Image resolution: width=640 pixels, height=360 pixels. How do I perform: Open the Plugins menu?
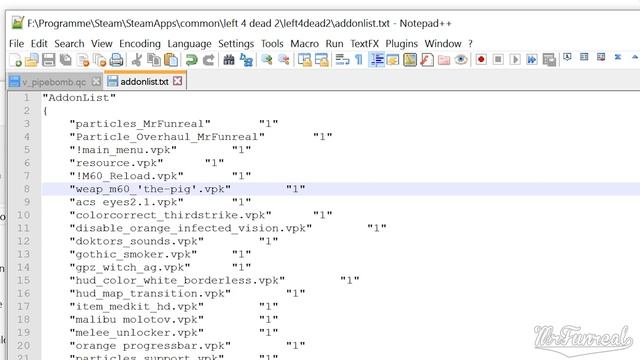click(402, 44)
